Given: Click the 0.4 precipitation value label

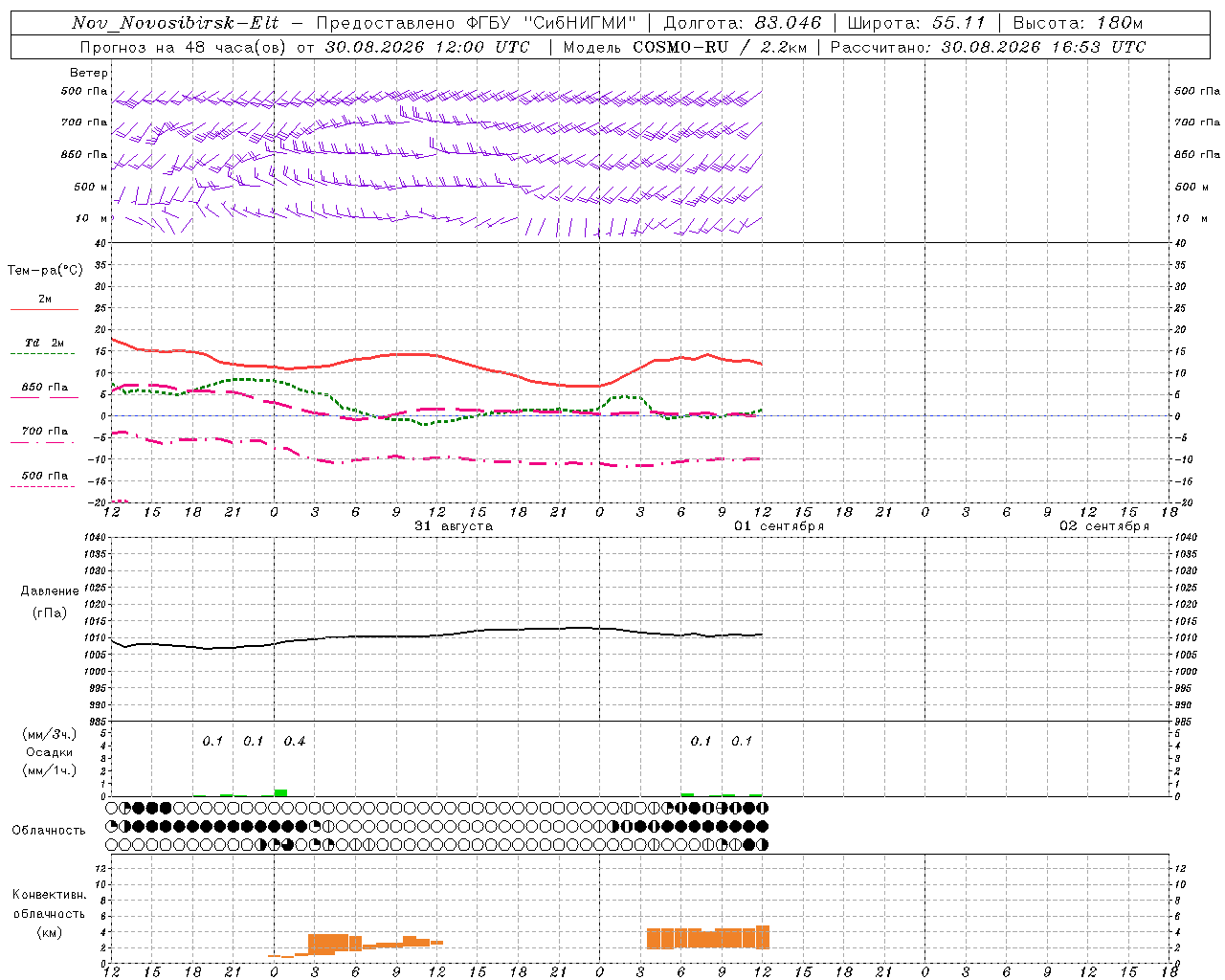Looking at the screenshot, I should click(295, 741).
